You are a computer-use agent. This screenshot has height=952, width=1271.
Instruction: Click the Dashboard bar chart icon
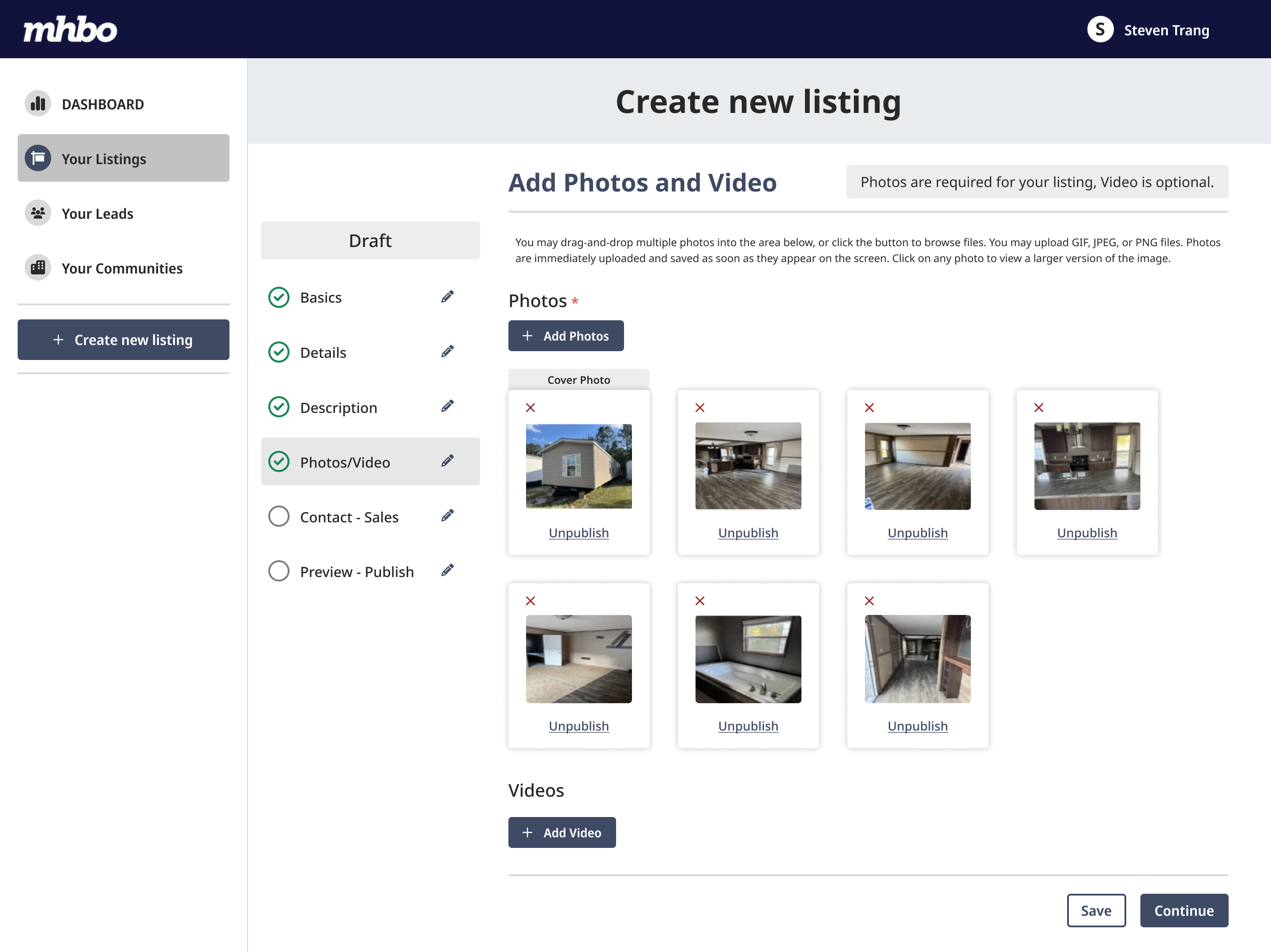(38, 104)
